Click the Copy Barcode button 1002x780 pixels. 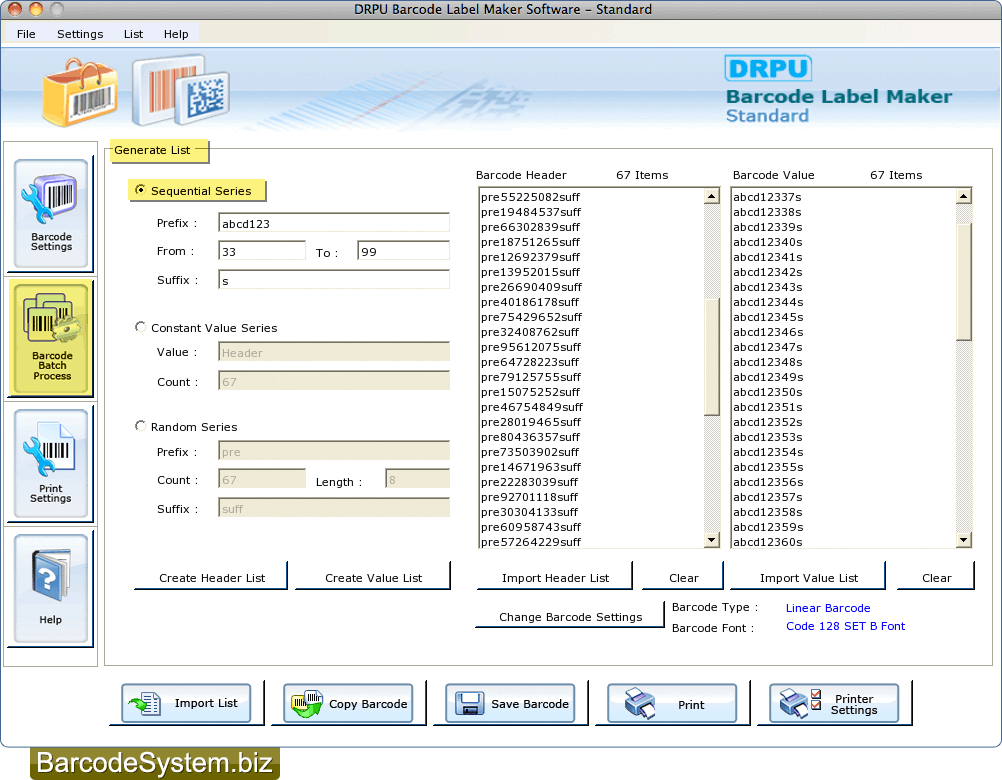[348, 703]
